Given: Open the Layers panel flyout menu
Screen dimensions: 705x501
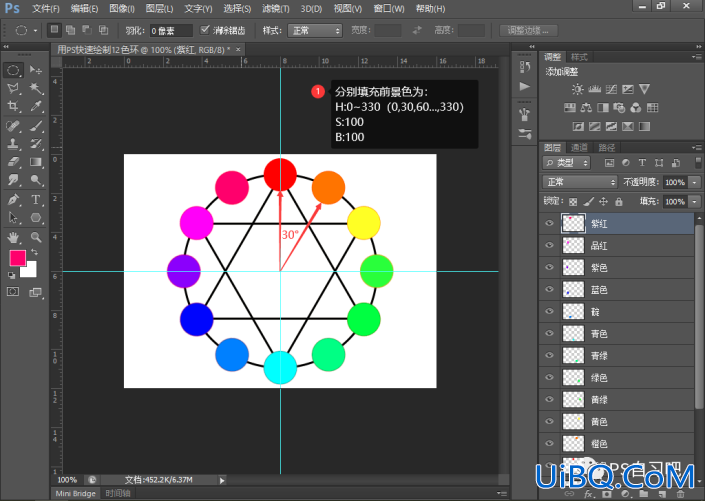Looking at the screenshot, I should tap(696, 147).
